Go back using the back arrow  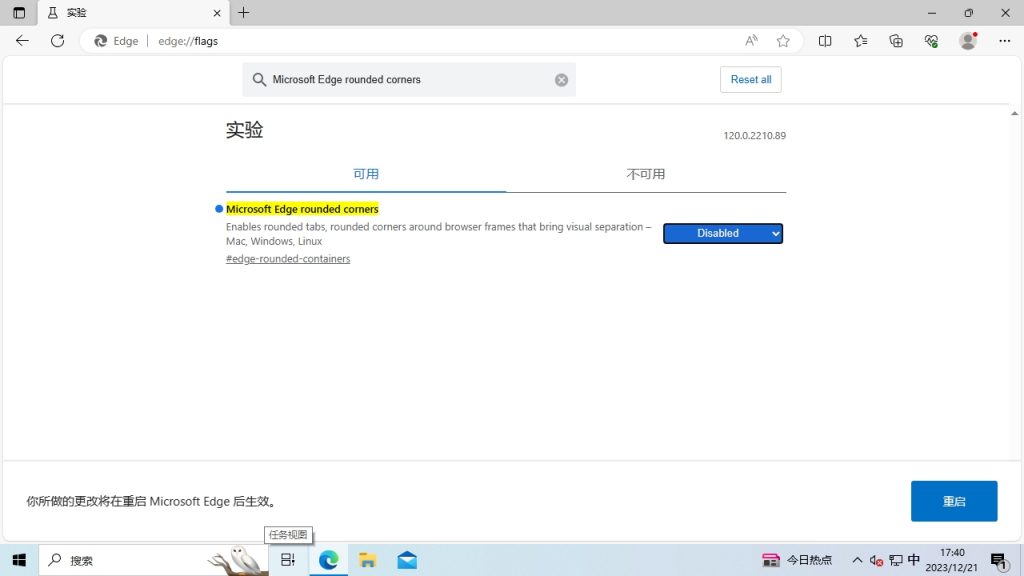(x=22, y=40)
